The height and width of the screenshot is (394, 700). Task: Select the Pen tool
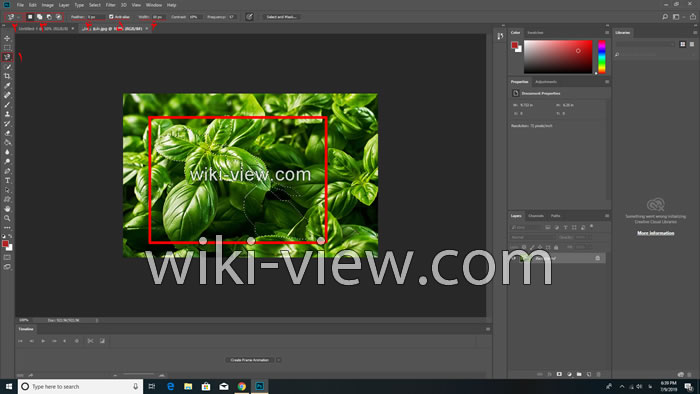click(7, 171)
